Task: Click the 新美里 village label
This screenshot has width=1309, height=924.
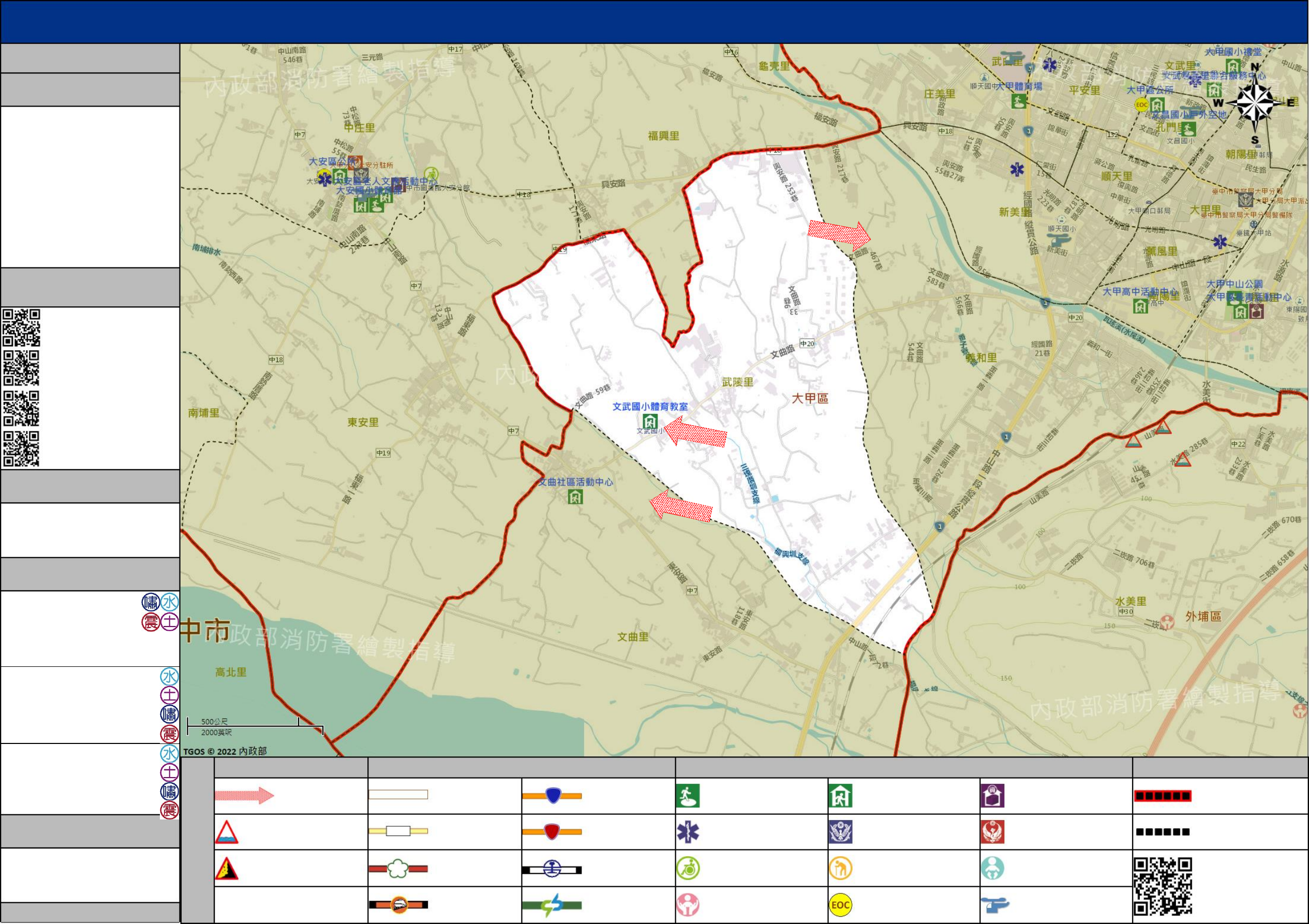Action: click(1015, 212)
